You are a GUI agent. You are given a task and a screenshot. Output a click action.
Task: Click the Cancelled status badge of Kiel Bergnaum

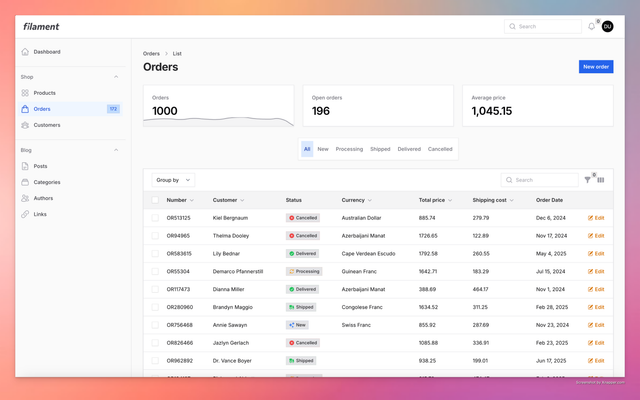coord(303,218)
